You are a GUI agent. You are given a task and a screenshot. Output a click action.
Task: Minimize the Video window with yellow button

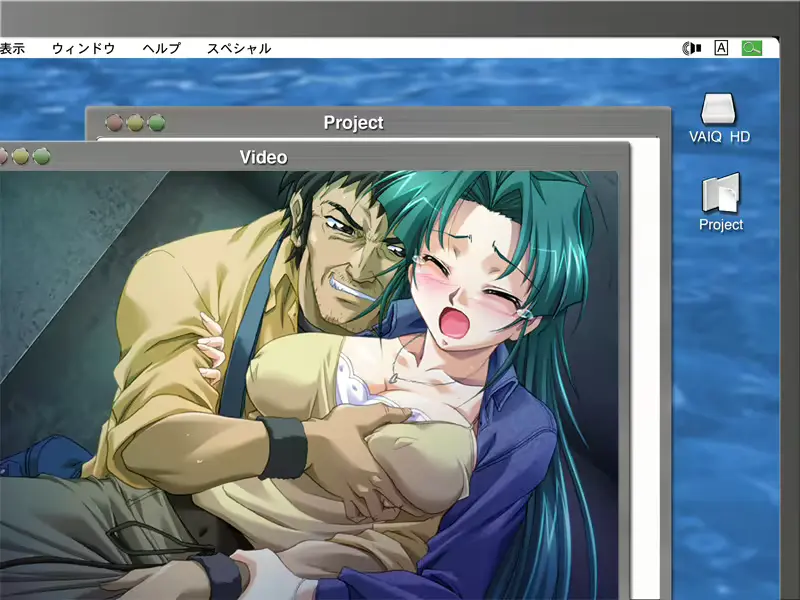[20, 156]
